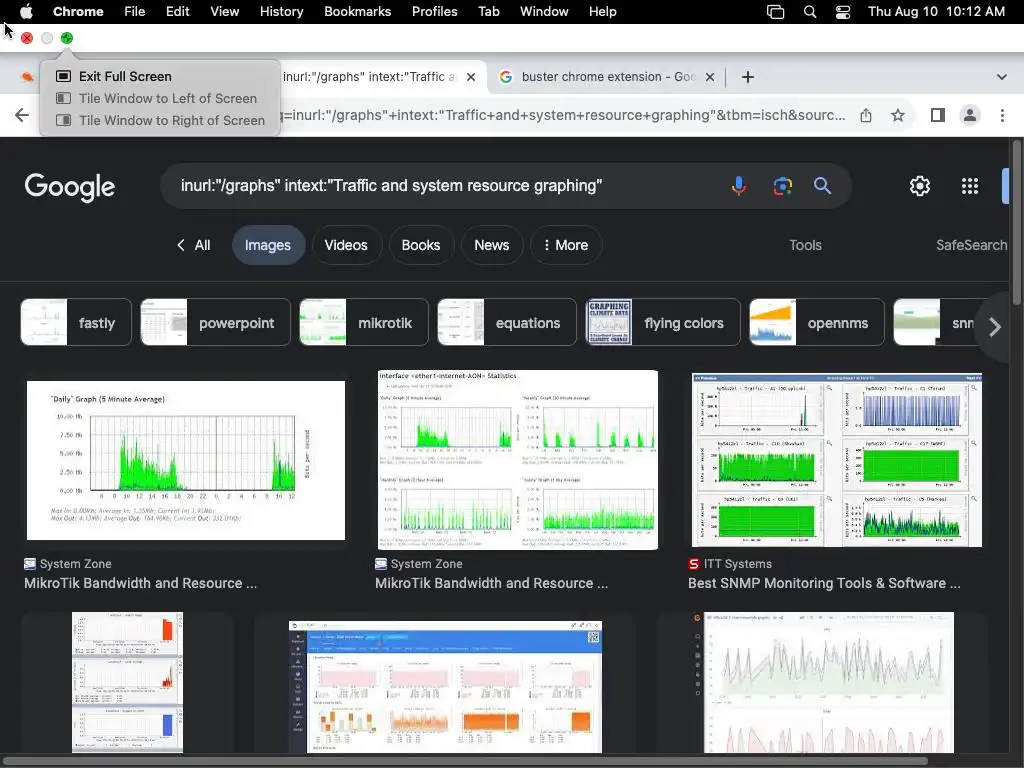The width and height of the screenshot is (1024, 768).
Task: Open the Help menu
Action: pos(602,11)
